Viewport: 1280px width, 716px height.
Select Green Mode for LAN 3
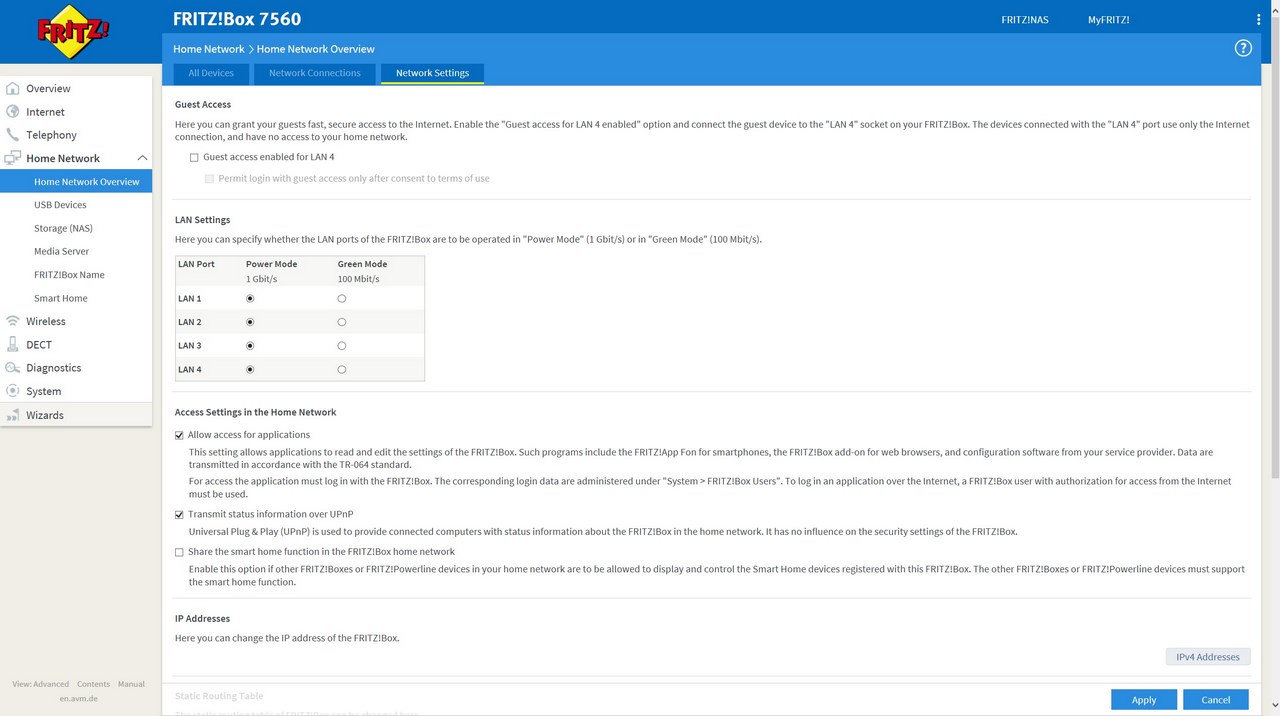(342, 346)
